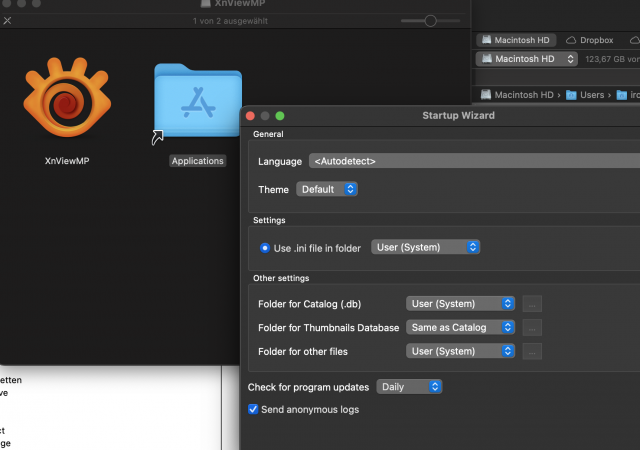Open the Language Autodetect dropdown

474,161
